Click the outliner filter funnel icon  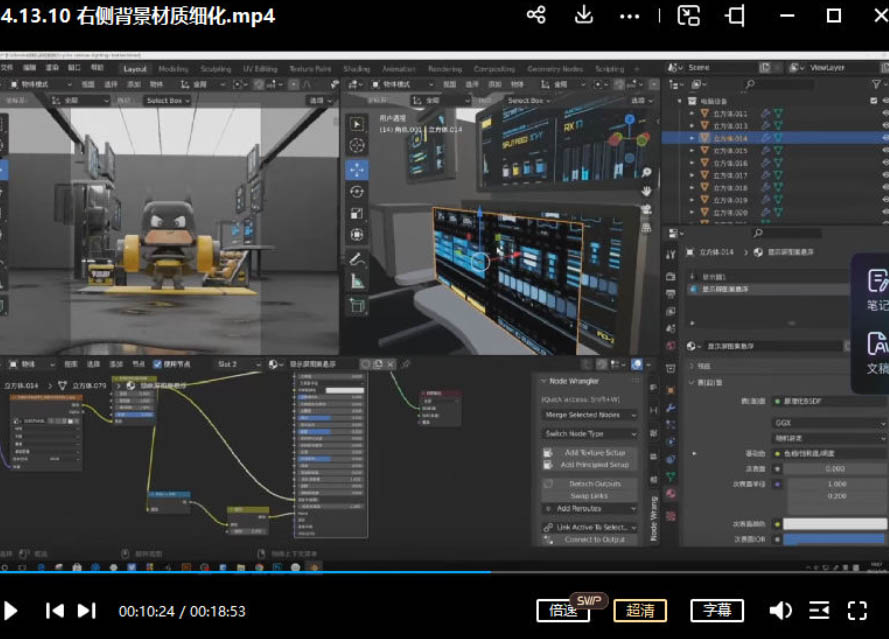click(x=876, y=84)
